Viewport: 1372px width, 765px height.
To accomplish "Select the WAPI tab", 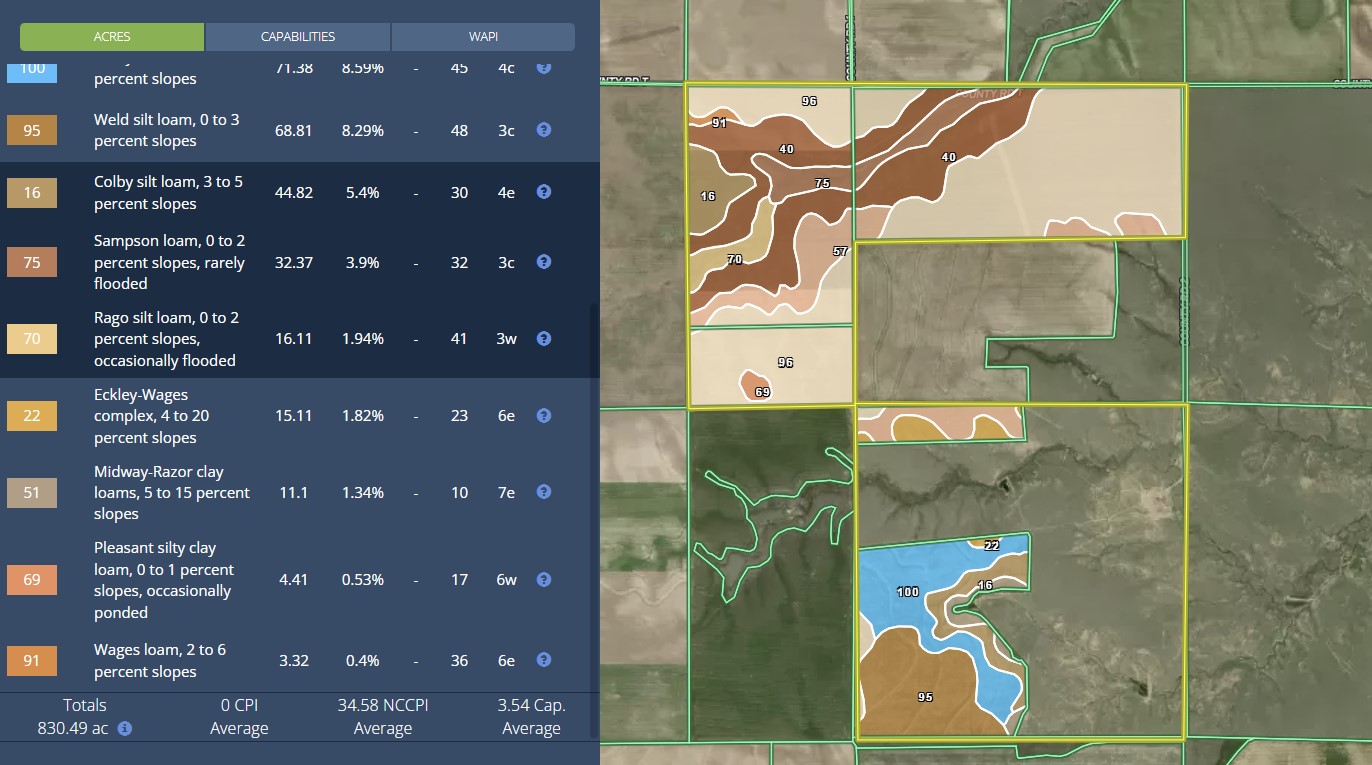I will point(483,37).
